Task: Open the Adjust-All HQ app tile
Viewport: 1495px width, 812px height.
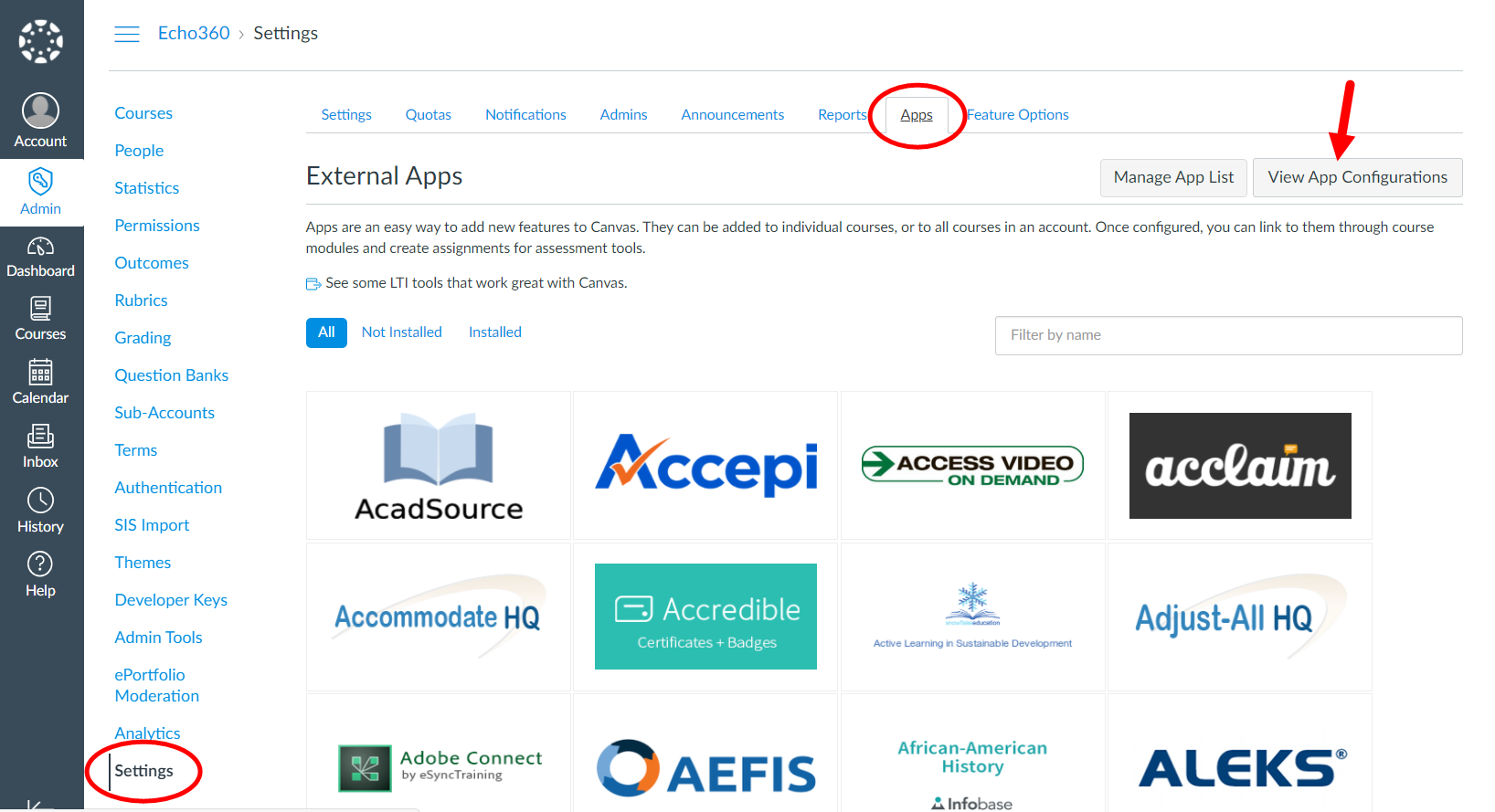Action: click(x=1240, y=617)
